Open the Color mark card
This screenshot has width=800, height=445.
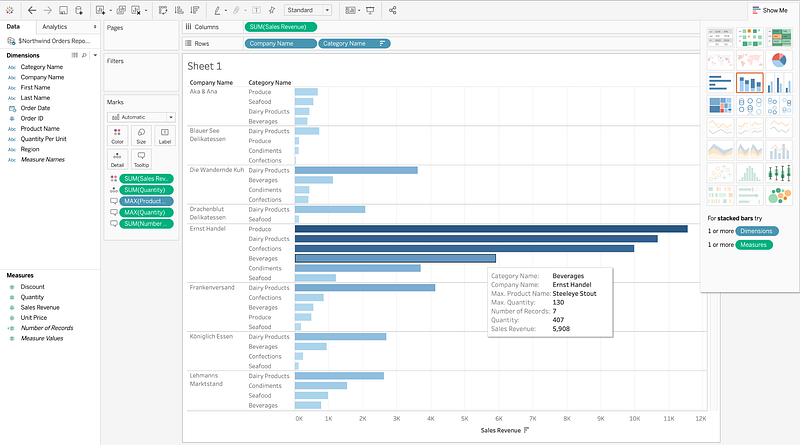click(x=118, y=136)
